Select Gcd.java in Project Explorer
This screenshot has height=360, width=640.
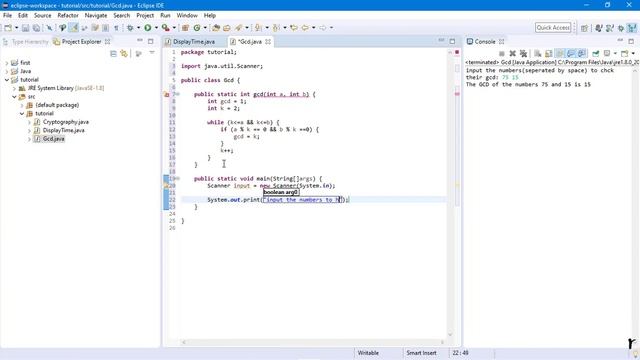click(x=53, y=139)
